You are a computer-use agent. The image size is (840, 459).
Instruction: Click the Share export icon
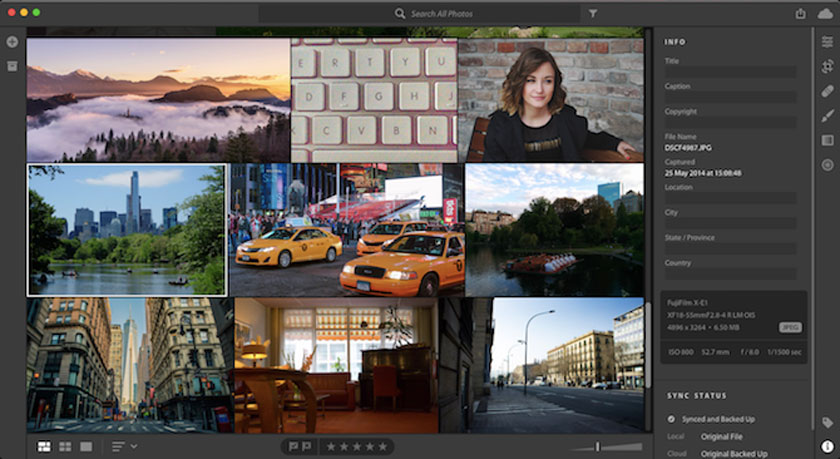[x=800, y=13]
